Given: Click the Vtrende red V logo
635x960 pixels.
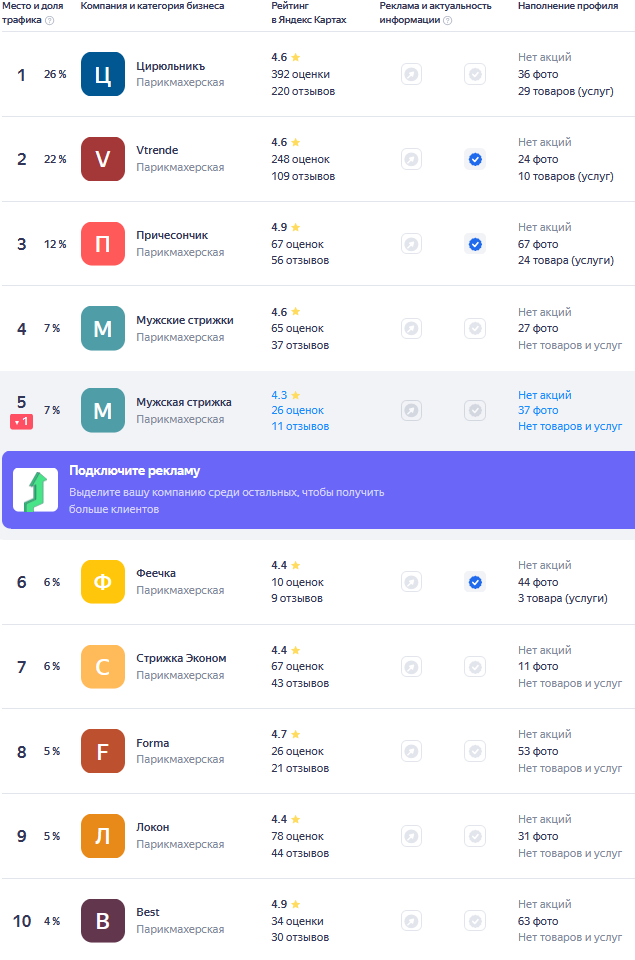Looking at the screenshot, I should [x=103, y=159].
